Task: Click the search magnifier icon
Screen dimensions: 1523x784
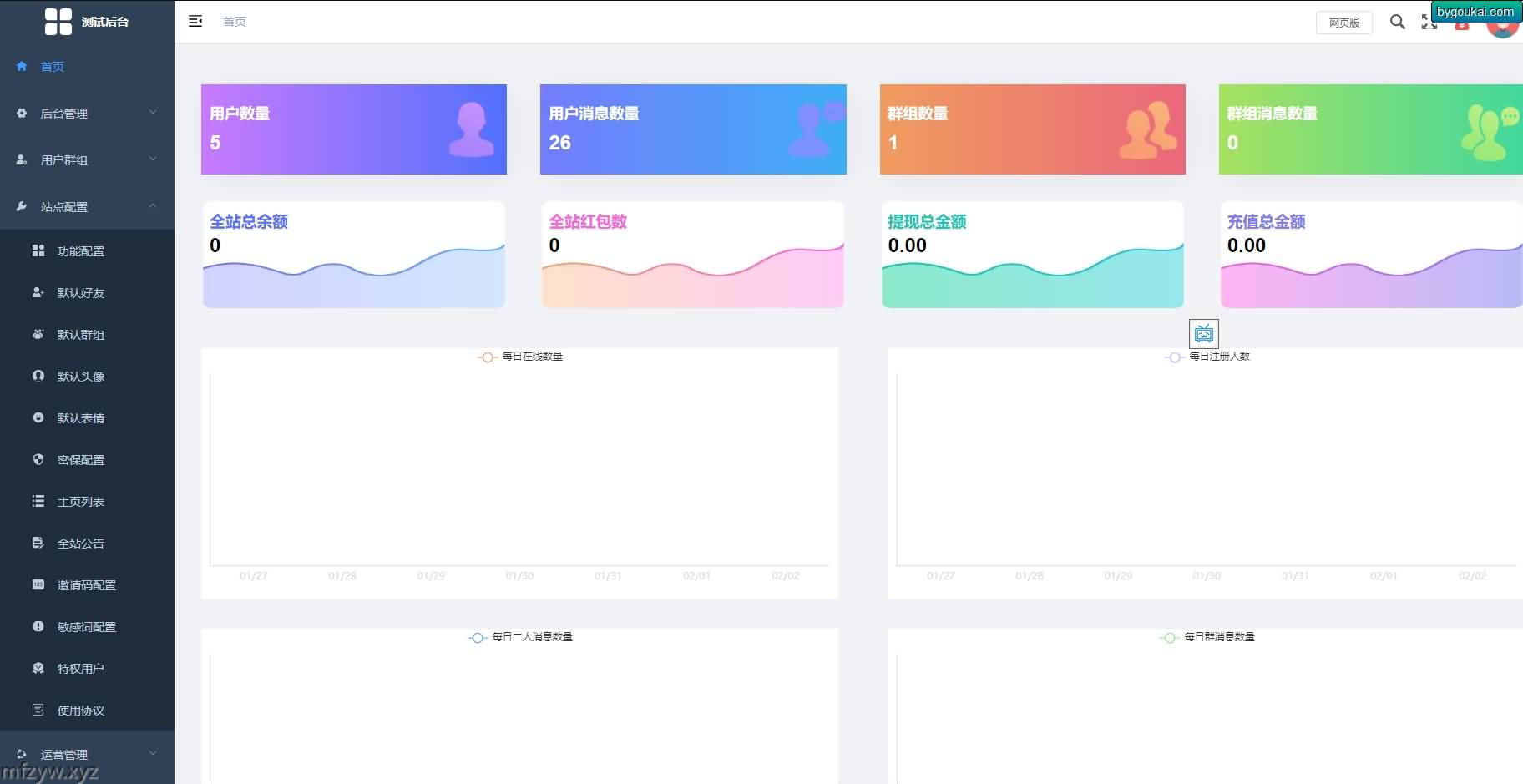Action: [1397, 22]
